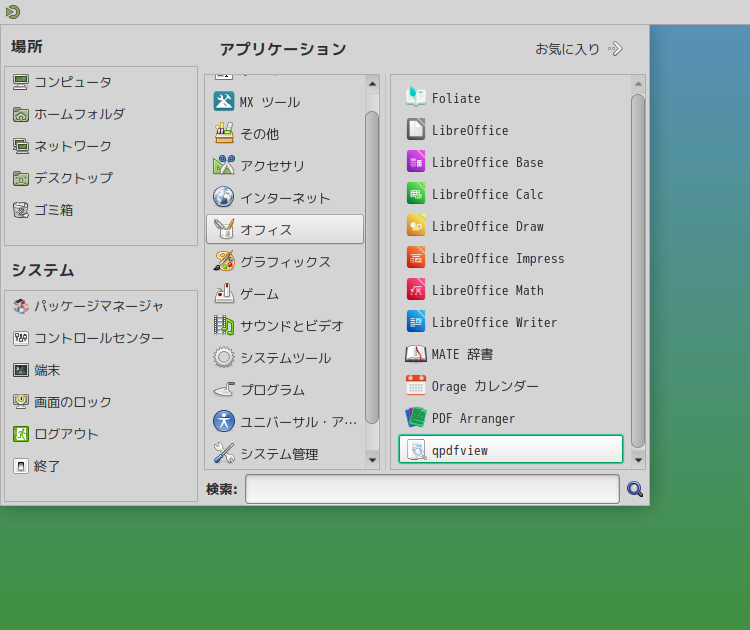Viewport: 750px width, 630px height.
Task: Open コントロールセンター
Action: pyautogui.click(x=88, y=338)
